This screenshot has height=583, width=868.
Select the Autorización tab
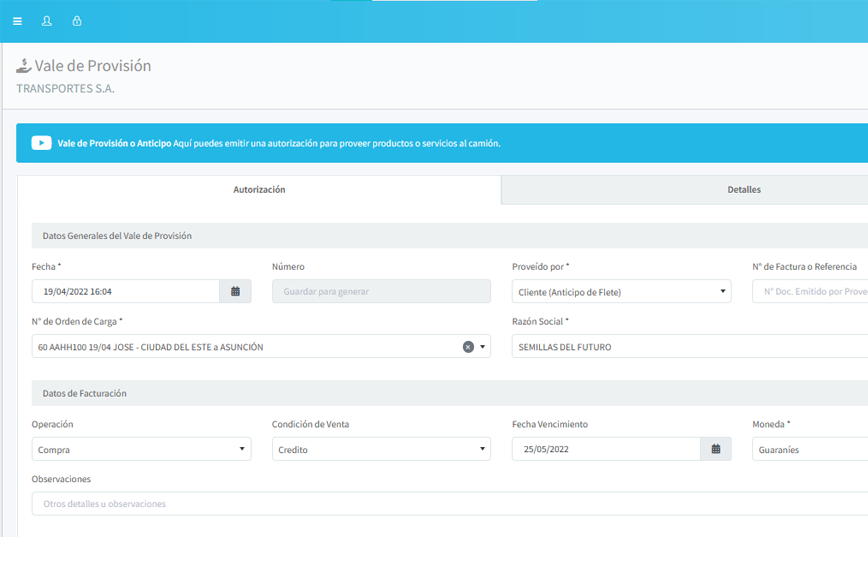tap(259, 190)
